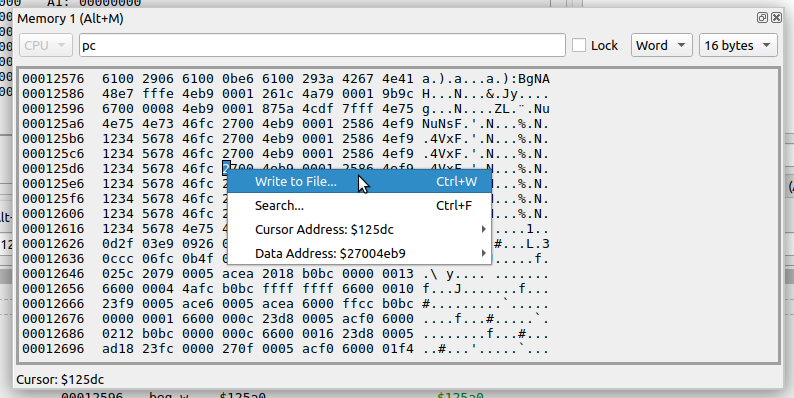Click word 4cdf in row 00012596

318,109
